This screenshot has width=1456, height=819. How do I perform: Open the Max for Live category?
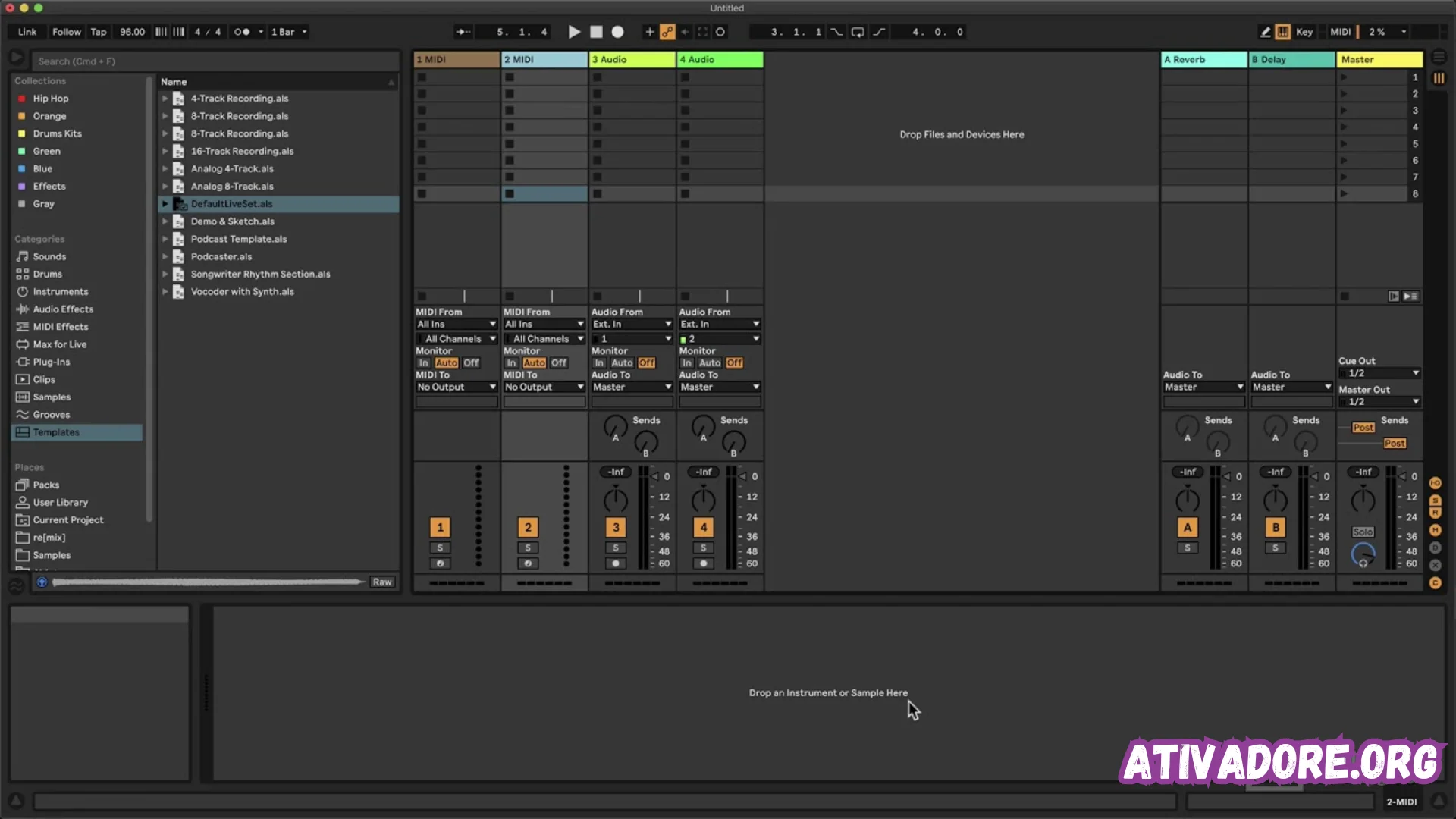point(60,344)
